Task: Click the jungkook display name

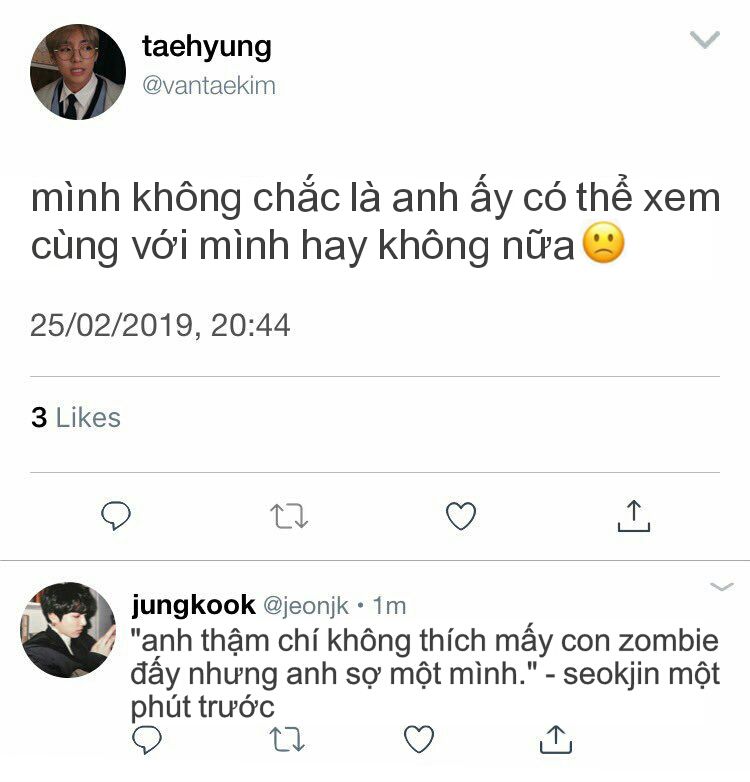Action: click(193, 605)
